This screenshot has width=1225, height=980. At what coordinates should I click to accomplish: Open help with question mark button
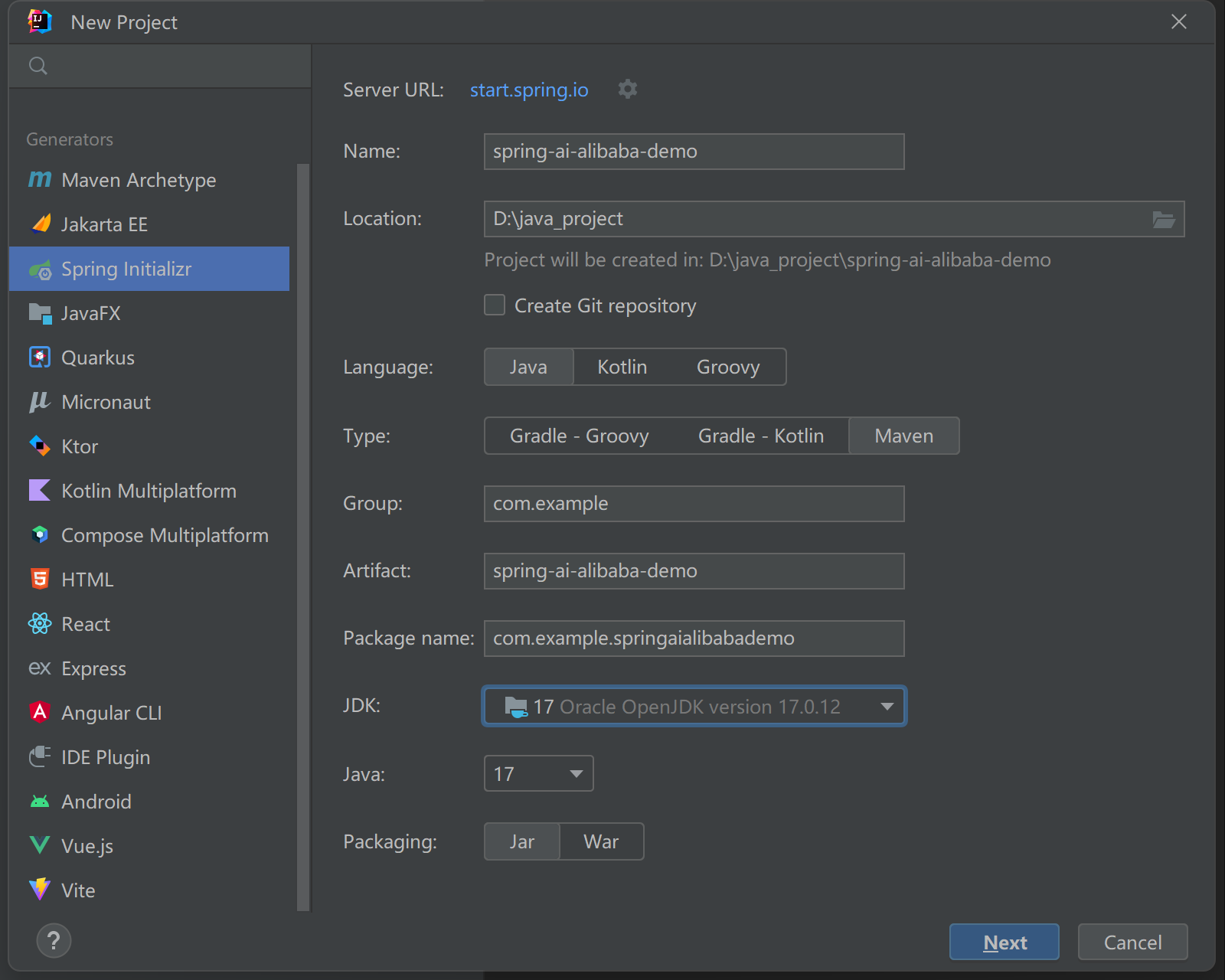click(54, 941)
